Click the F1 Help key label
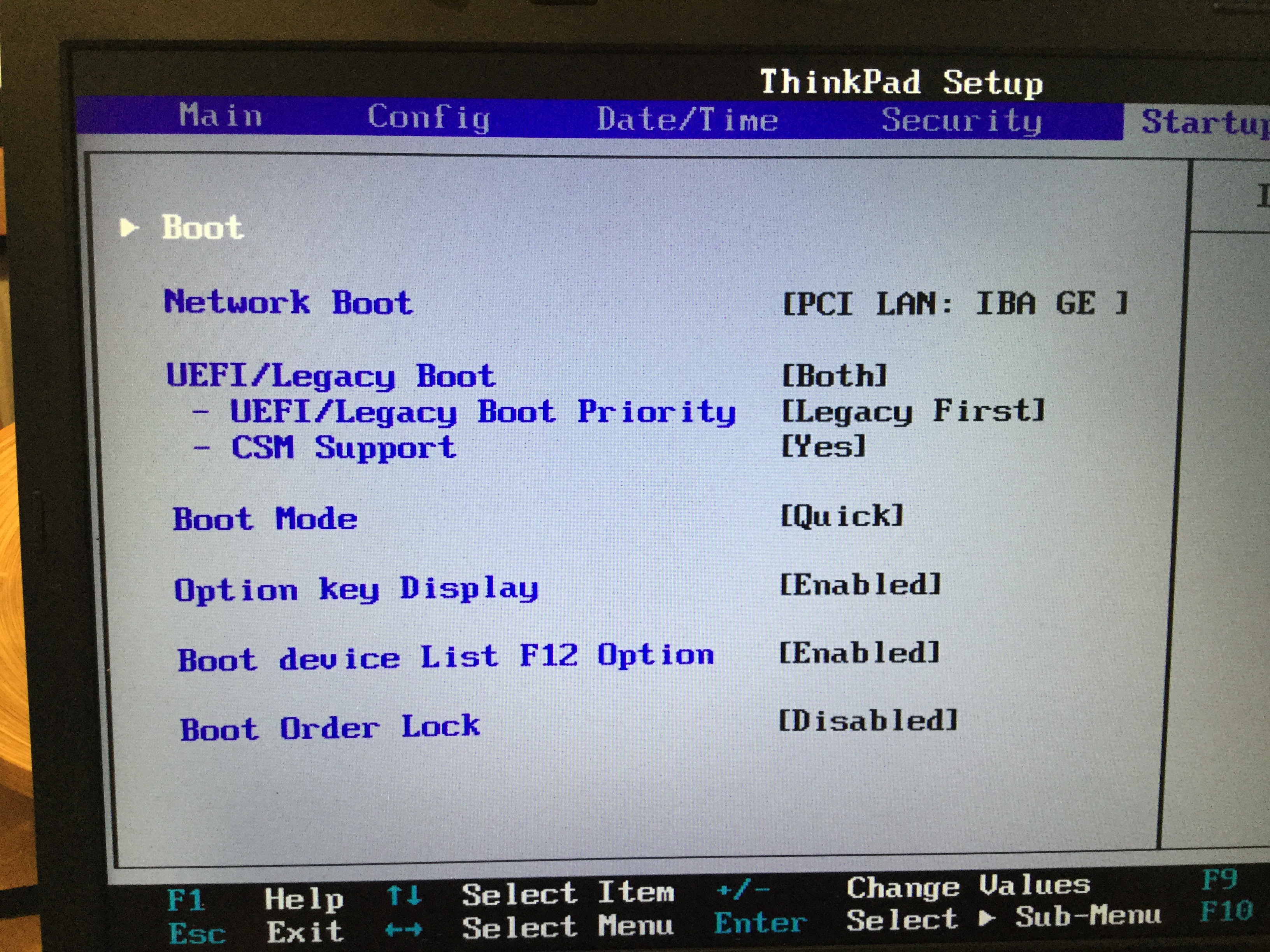The height and width of the screenshot is (952, 1270). 186,899
